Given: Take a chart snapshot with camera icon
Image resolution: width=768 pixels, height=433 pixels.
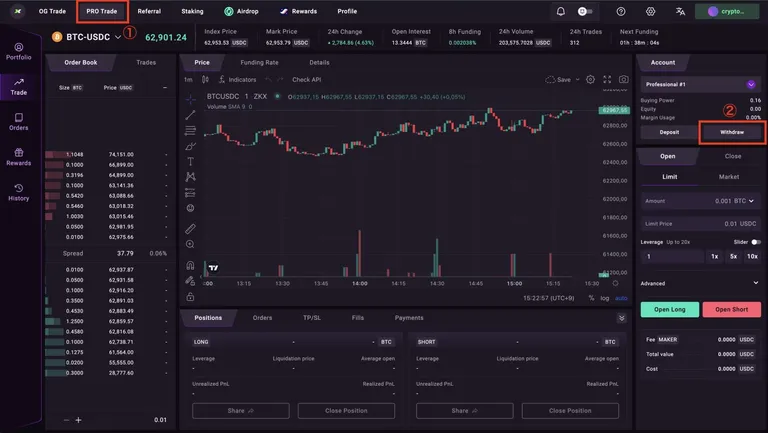Looking at the screenshot, I should coord(624,79).
